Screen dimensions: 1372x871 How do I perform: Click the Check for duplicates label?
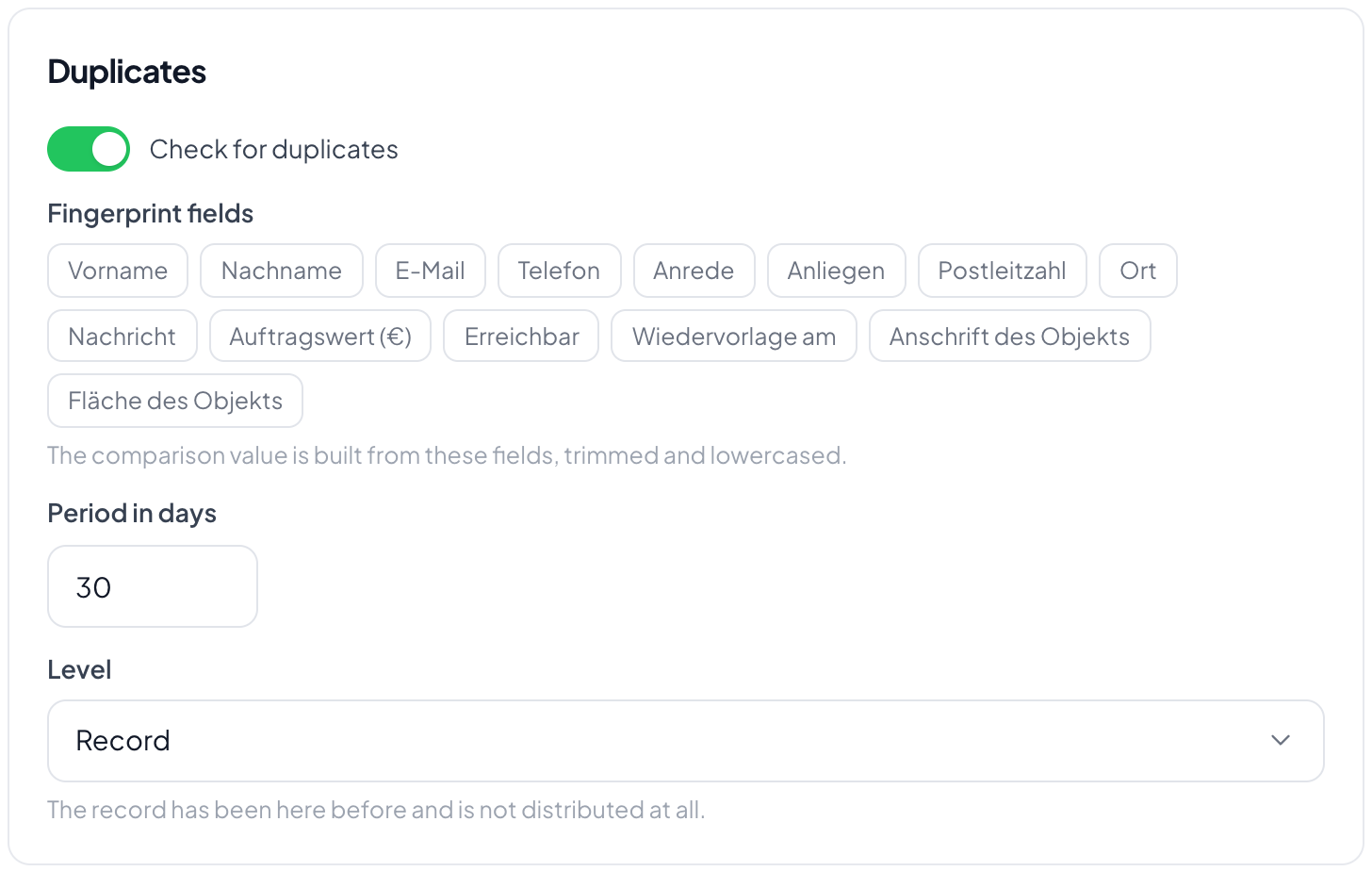click(x=274, y=149)
